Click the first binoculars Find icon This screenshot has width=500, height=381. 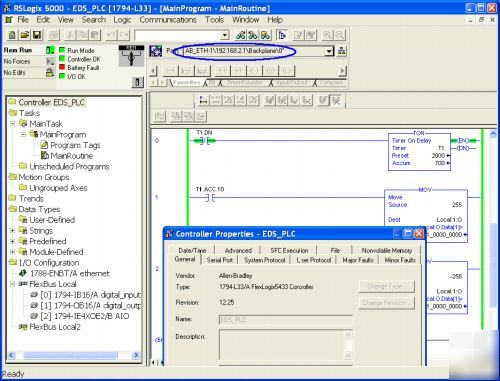click(x=241, y=35)
